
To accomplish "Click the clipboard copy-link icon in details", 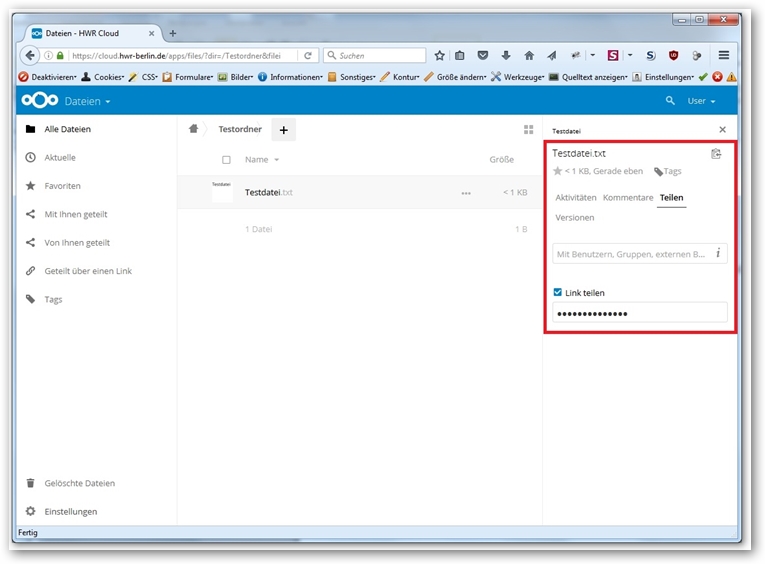I will [716, 154].
